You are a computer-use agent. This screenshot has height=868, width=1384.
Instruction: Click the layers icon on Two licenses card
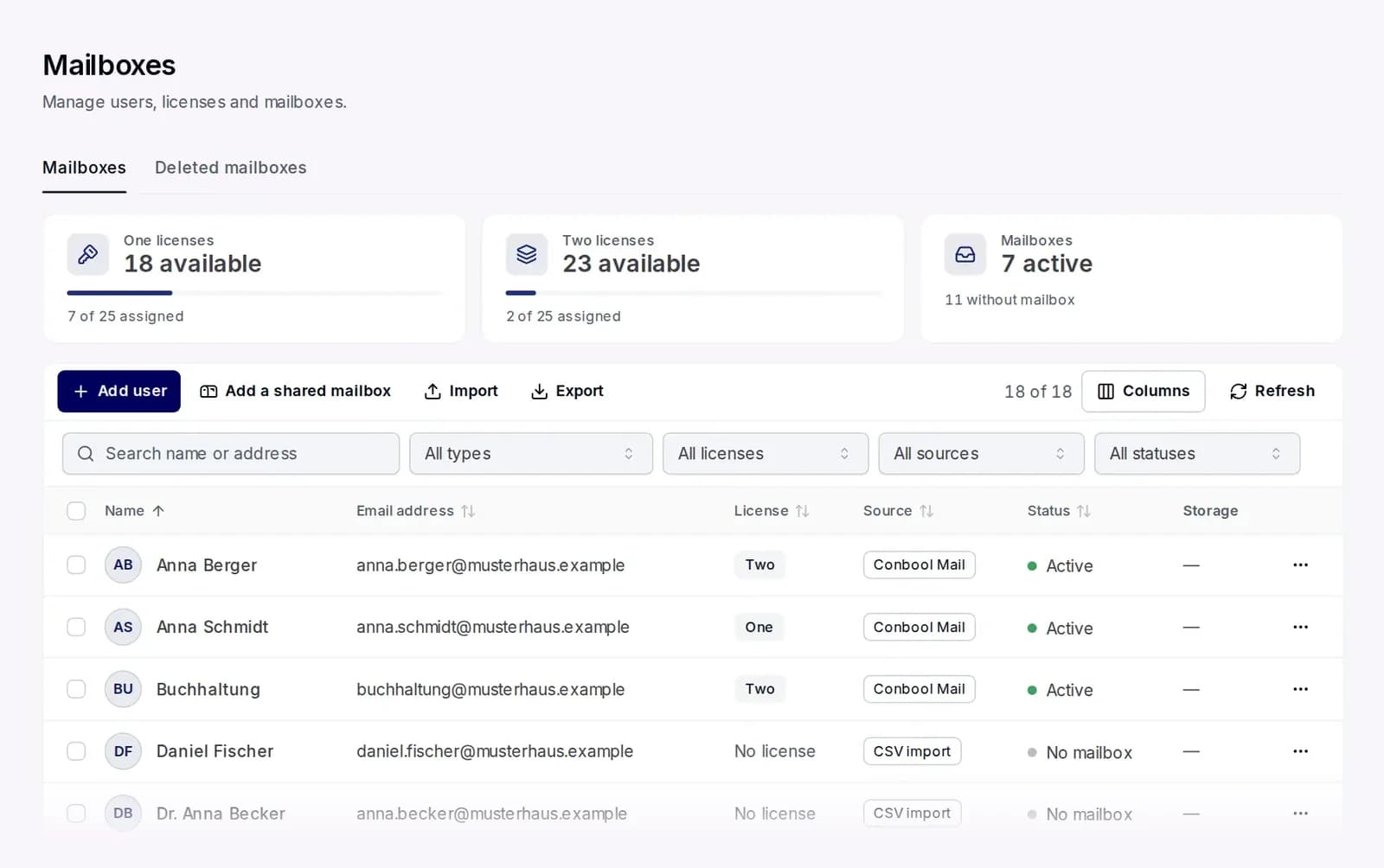(x=527, y=254)
